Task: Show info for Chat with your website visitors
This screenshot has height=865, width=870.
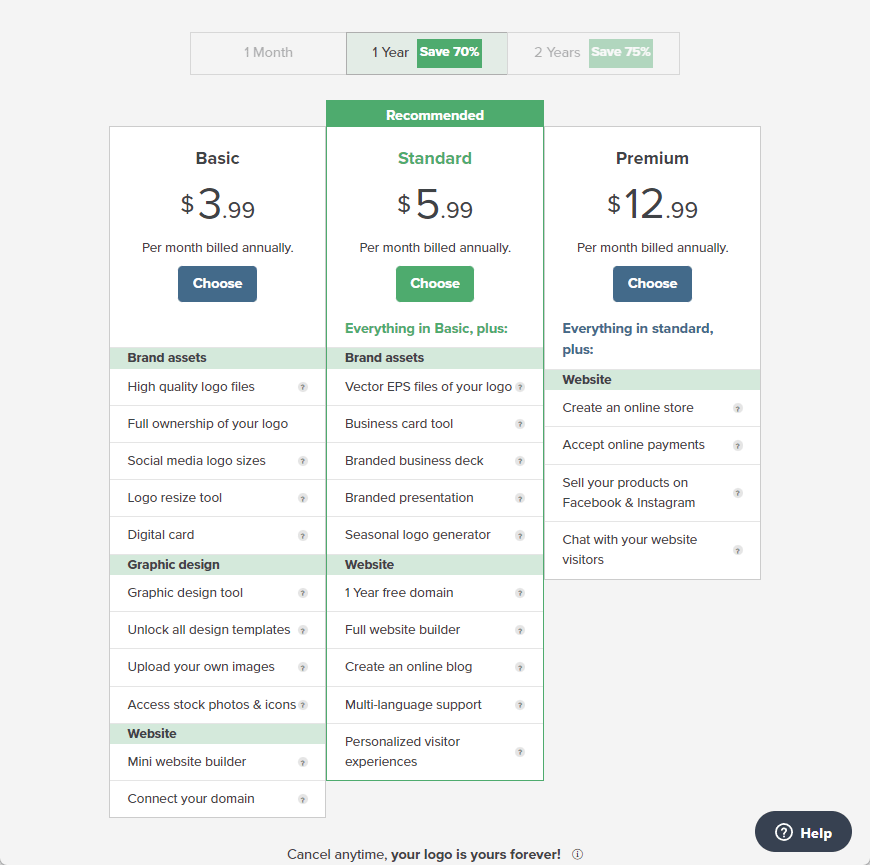Action: click(x=738, y=550)
